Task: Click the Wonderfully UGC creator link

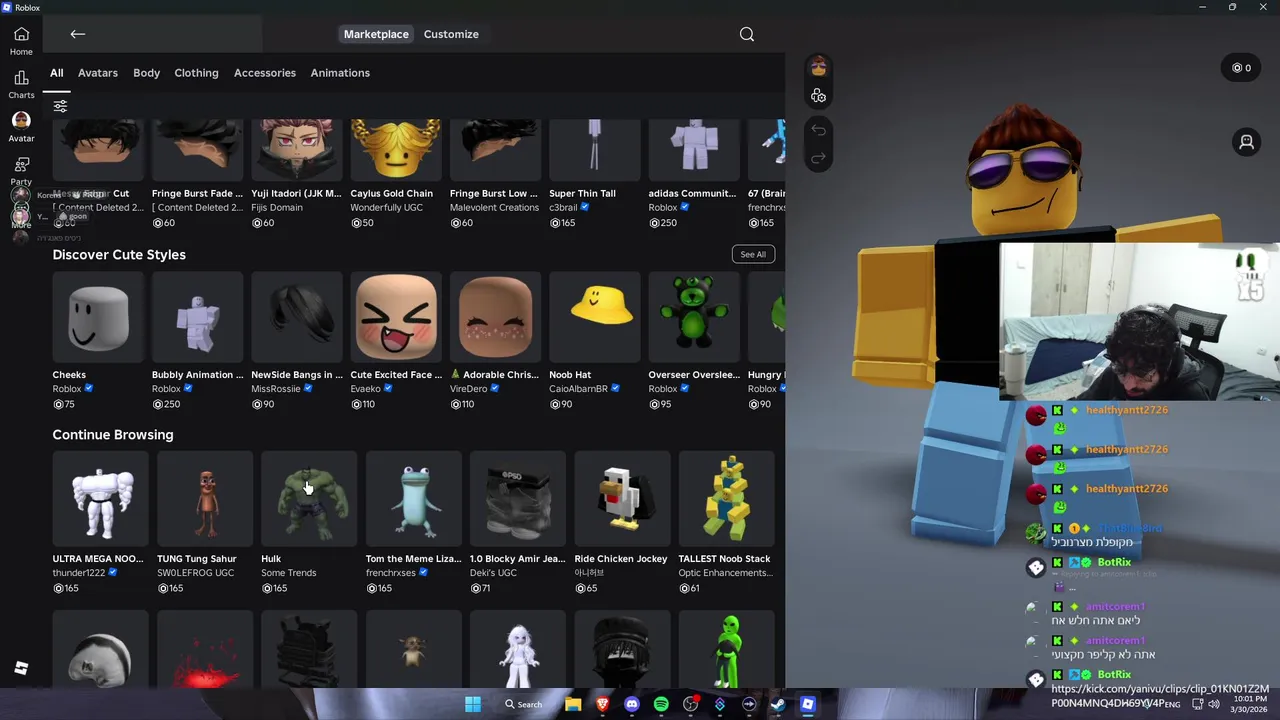Action: (x=386, y=208)
